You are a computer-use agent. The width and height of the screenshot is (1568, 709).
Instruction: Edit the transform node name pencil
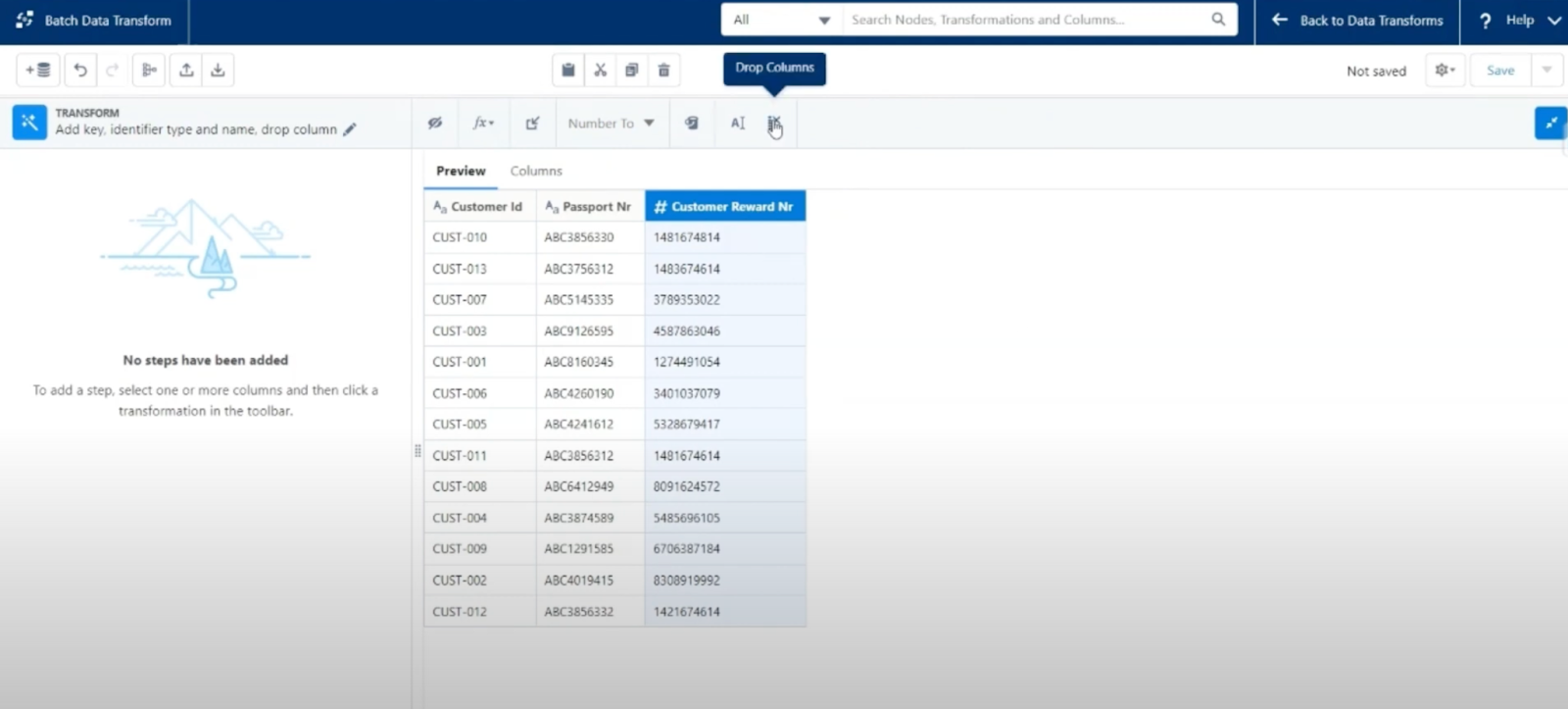pyautogui.click(x=350, y=129)
